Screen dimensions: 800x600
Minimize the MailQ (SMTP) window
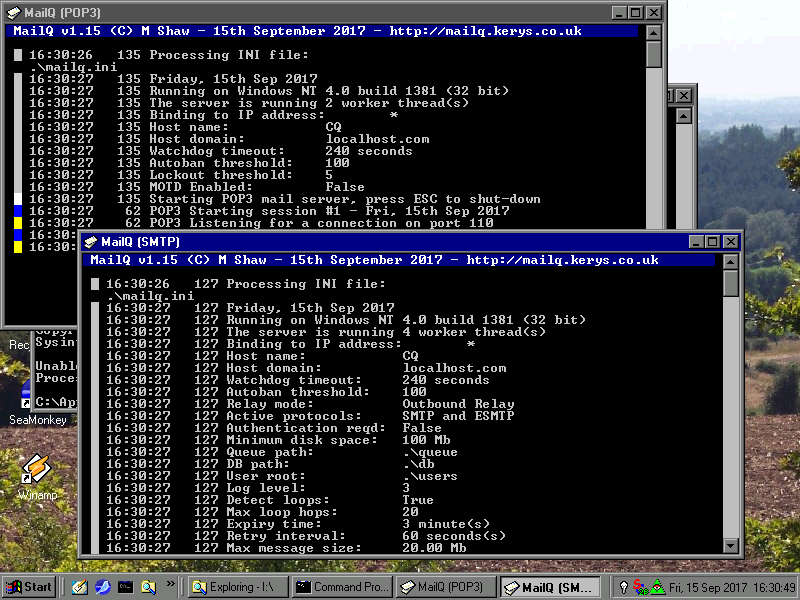pos(696,242)
